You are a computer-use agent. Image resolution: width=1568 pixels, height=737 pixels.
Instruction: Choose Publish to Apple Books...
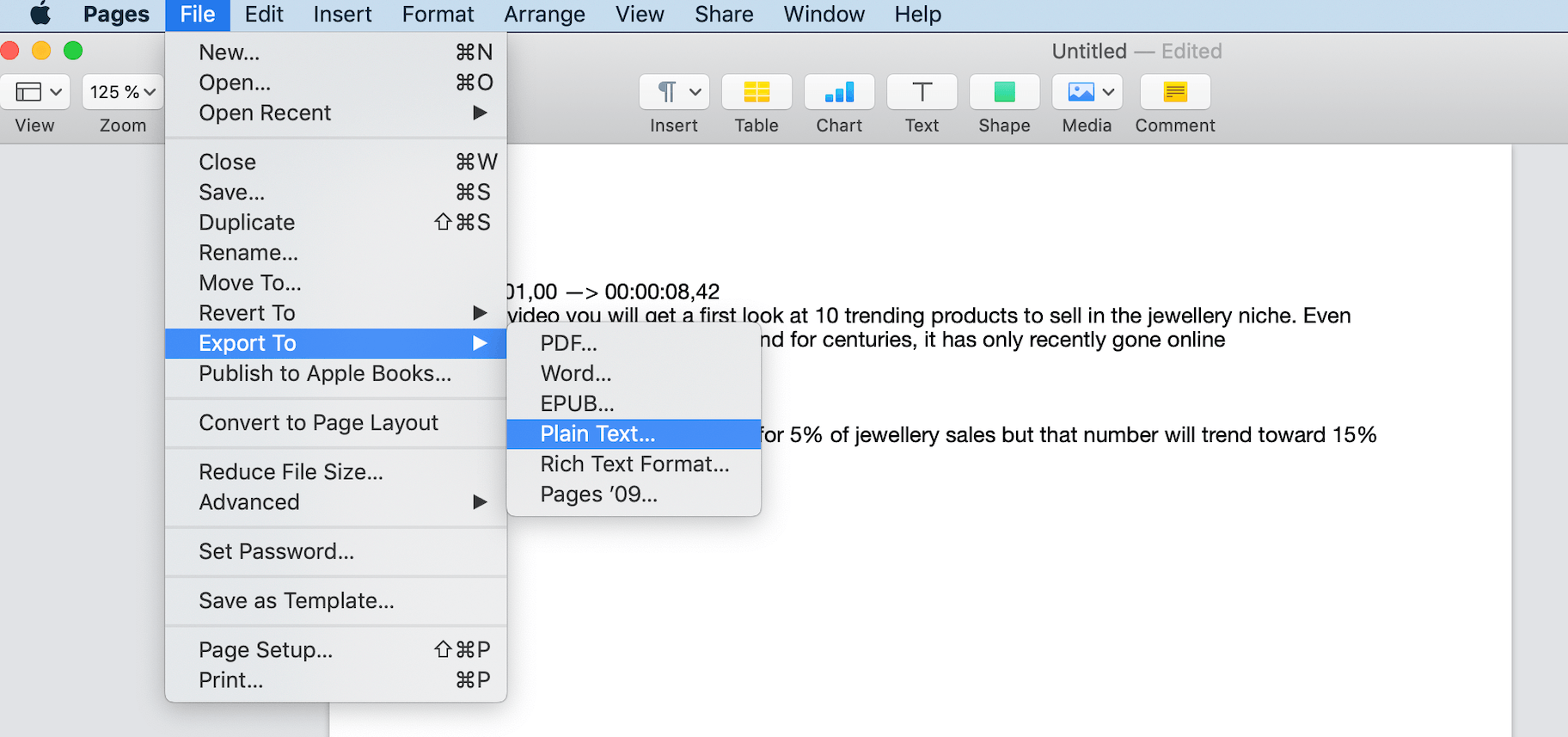tap(335, 373)
